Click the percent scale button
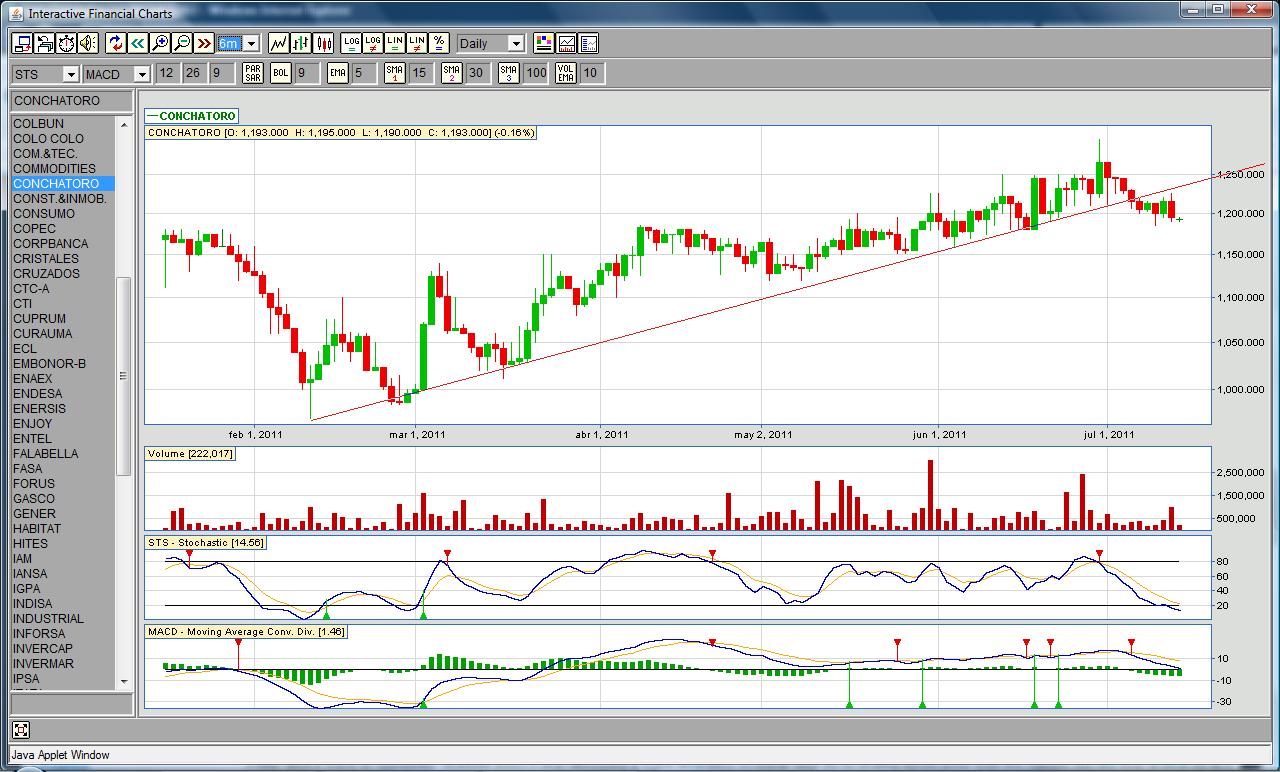1280x772 pixels. (x=439, y=43)
